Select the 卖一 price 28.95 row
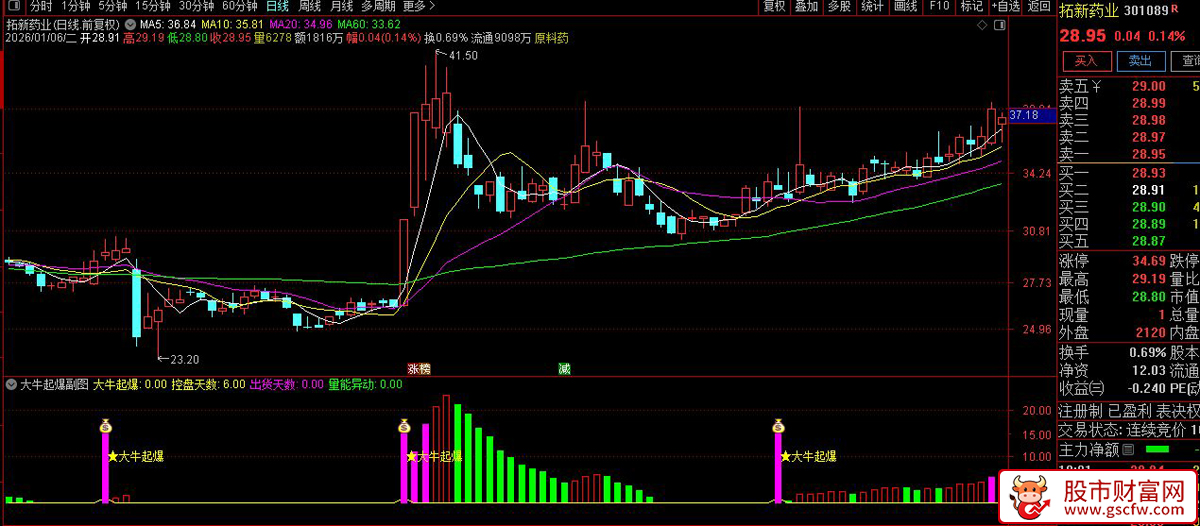The image size is (1200, 526). tap(1128, 154)
